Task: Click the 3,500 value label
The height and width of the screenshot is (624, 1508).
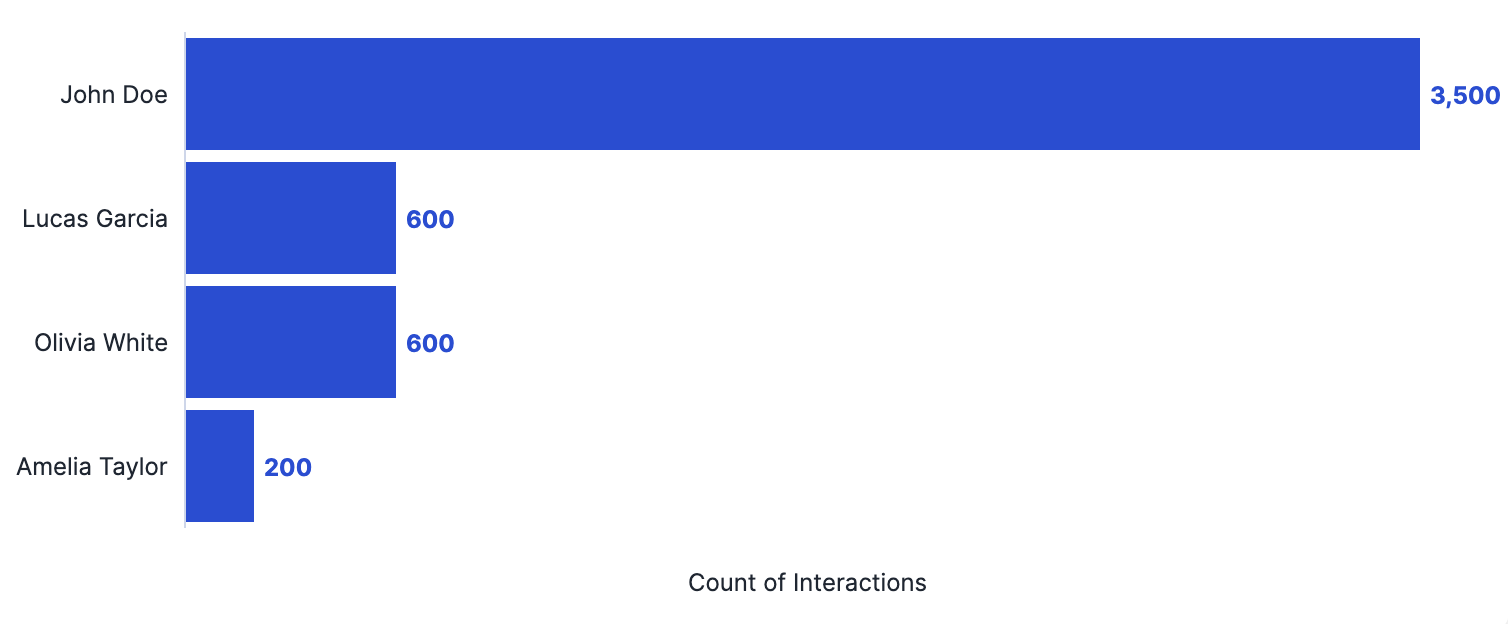Action: click(x=1465, y=96)
